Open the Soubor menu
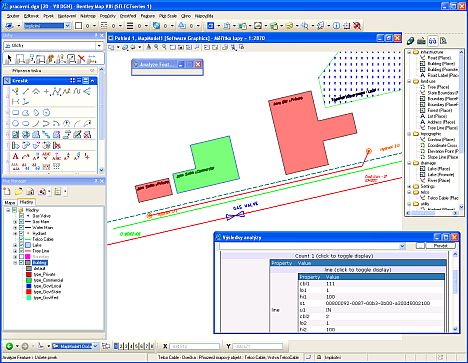This screenshot has width=468, height=363. tap(13, 16)
